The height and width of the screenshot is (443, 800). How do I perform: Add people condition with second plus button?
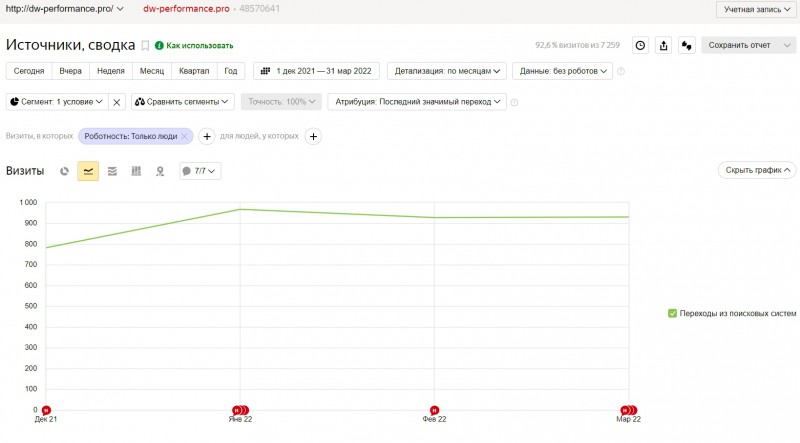click(x=313, y=136)
